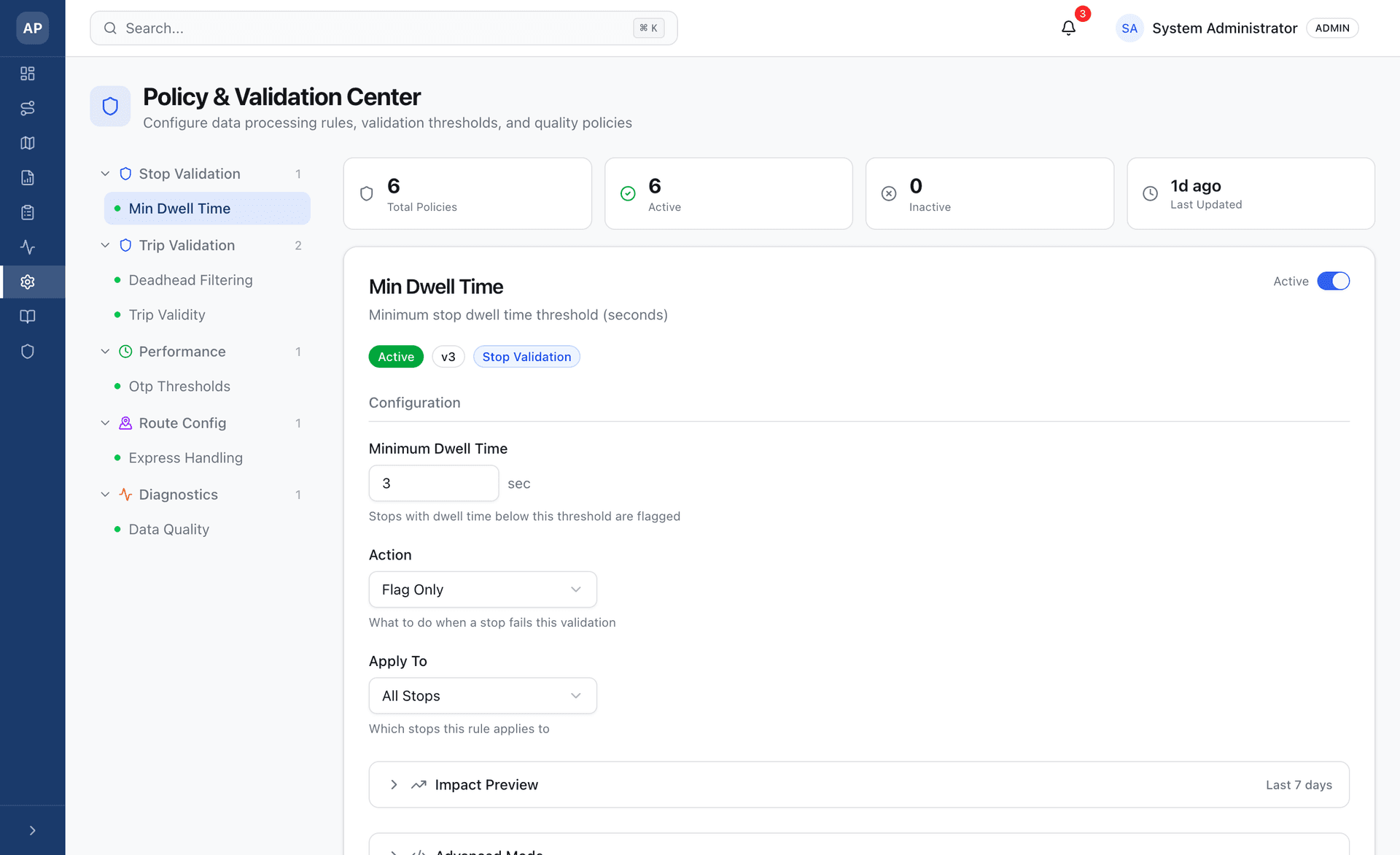Click the Trip Validation shield icon

(125, 245)
